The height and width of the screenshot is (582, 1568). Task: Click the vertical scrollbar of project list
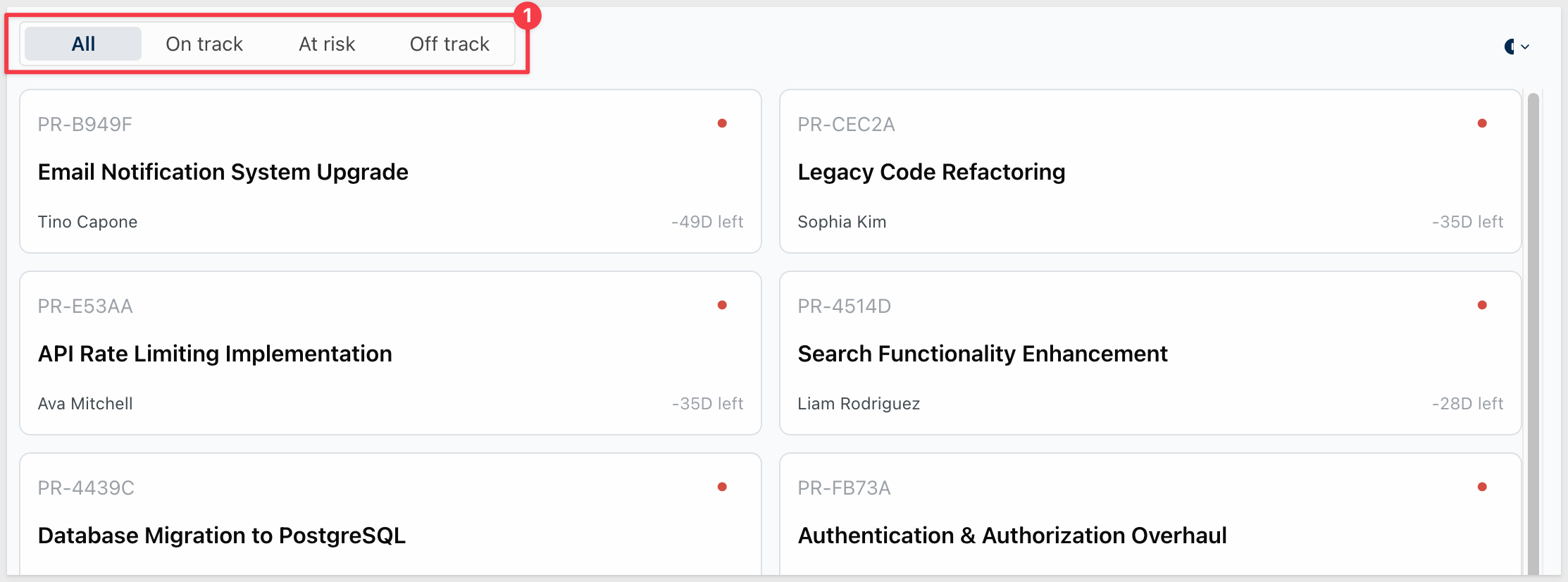[1533, 333]
